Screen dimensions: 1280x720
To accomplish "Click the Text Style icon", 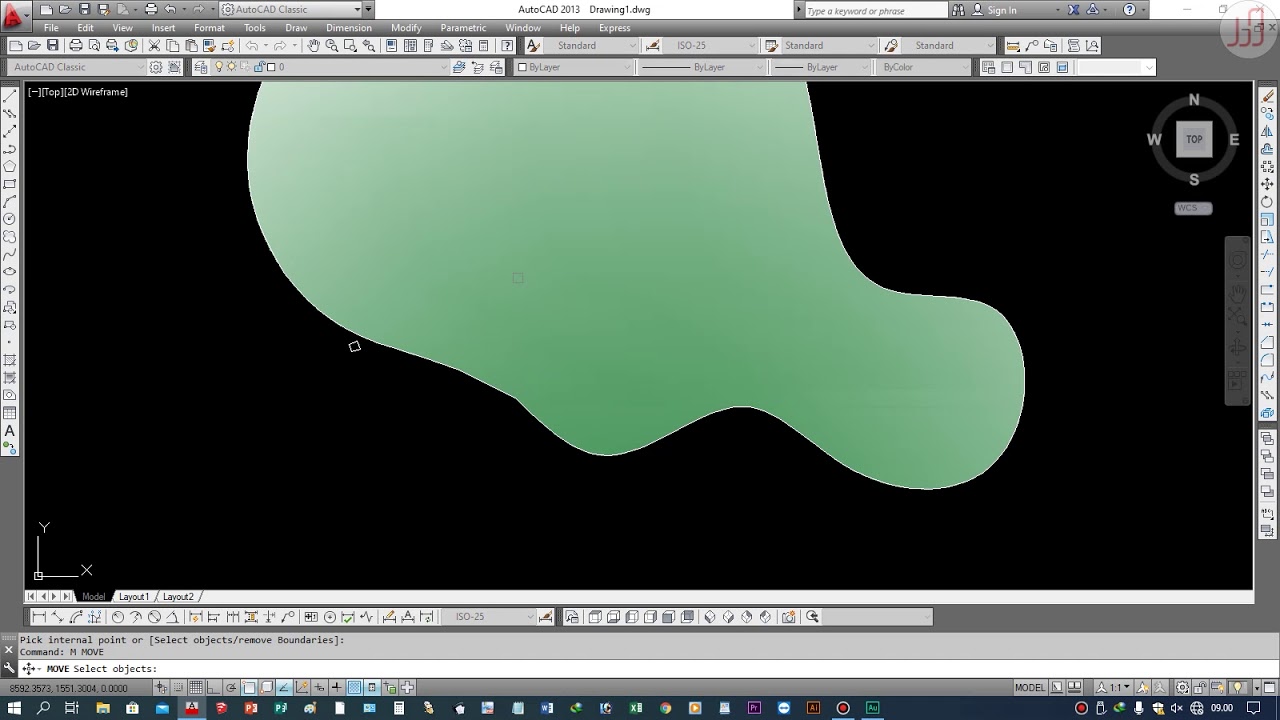I will (x=533, y=45).
